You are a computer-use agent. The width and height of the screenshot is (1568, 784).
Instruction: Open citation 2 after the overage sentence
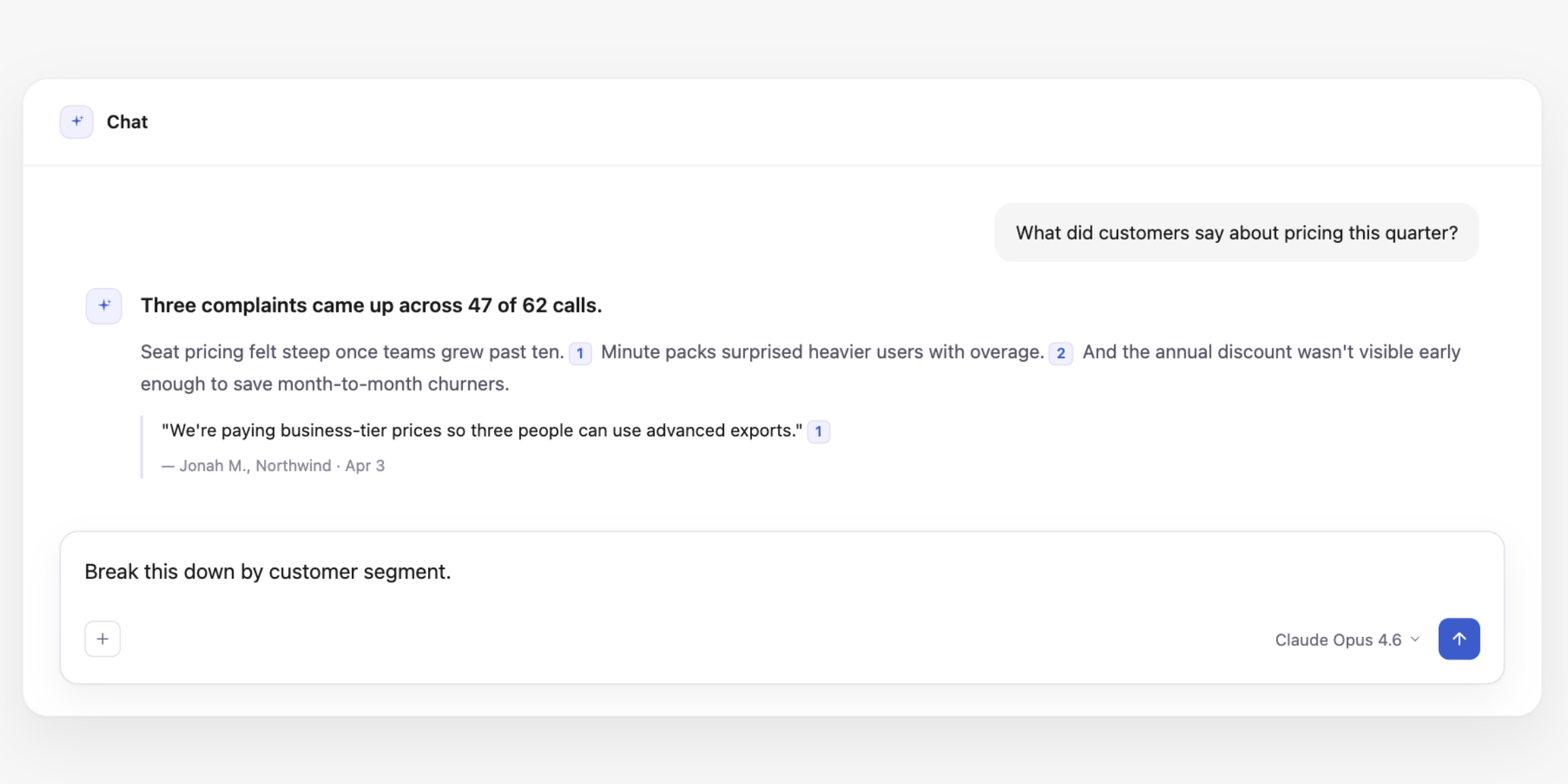coord(1061,354)
